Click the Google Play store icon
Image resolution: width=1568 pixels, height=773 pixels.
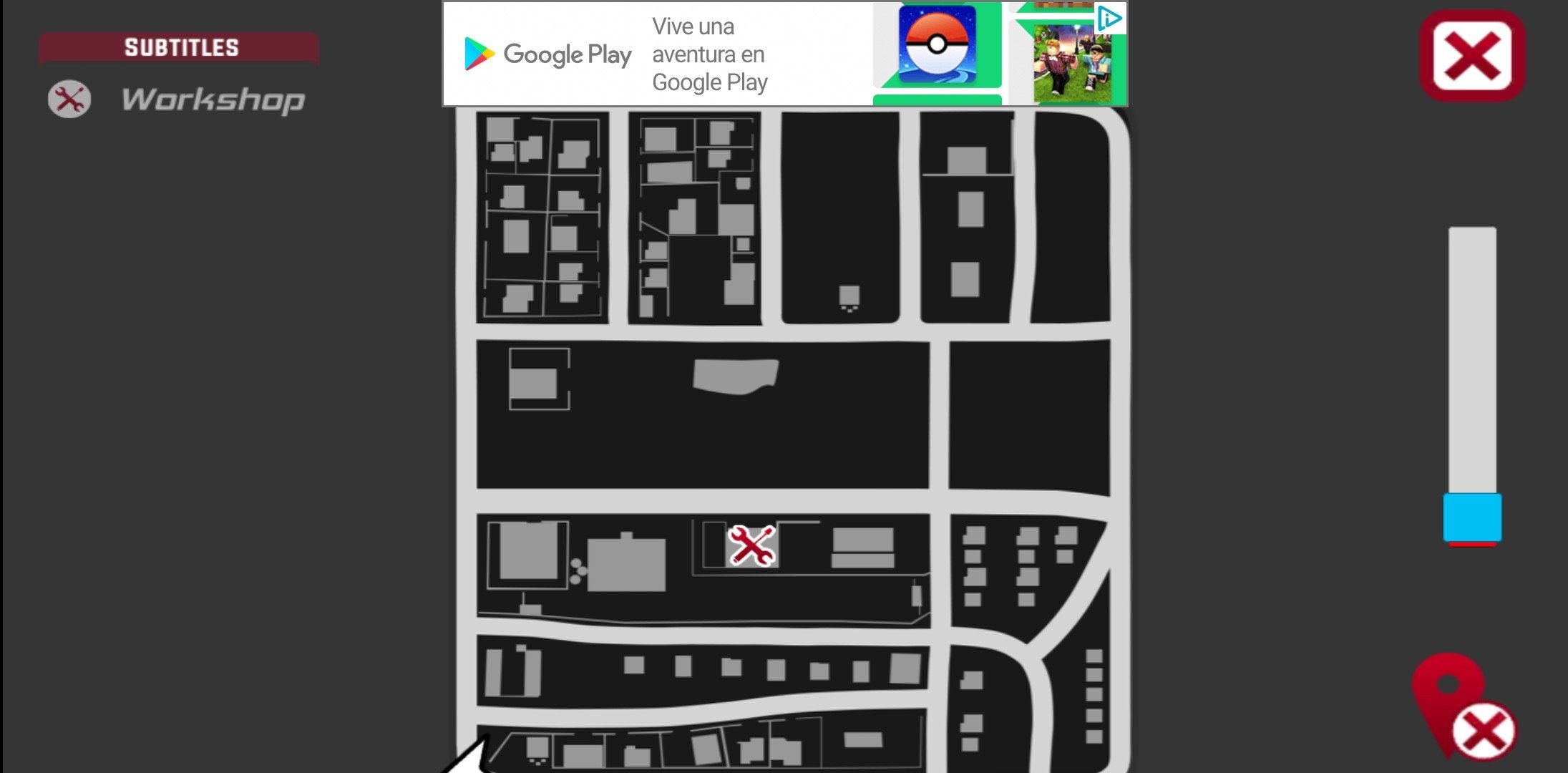(x=478, y=55)
